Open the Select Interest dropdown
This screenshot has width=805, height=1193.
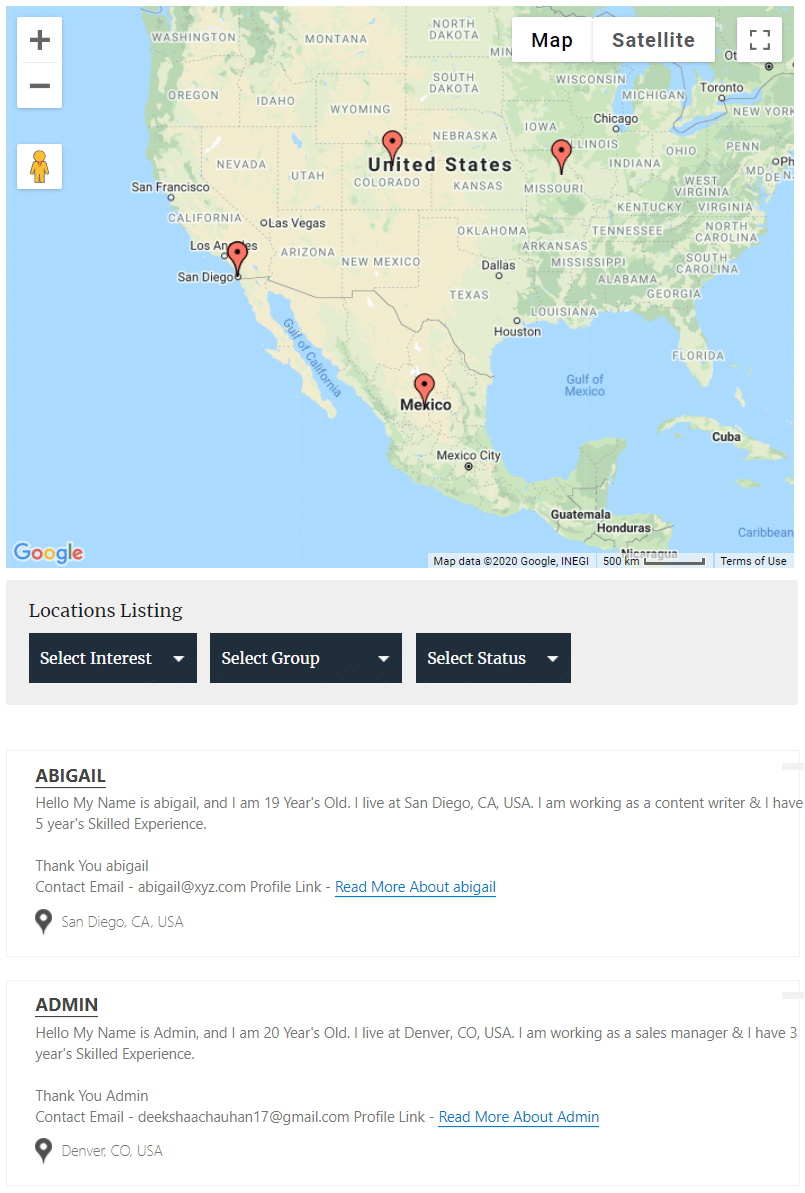click(112, 658)
